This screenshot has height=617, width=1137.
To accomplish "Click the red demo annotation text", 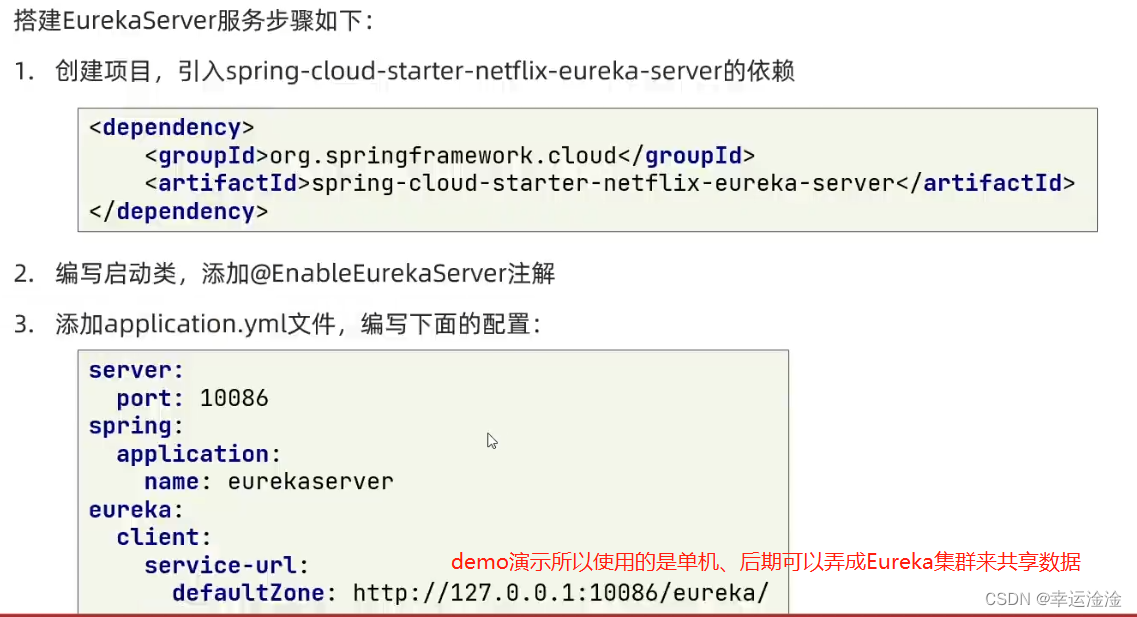I will coord(765,562).
